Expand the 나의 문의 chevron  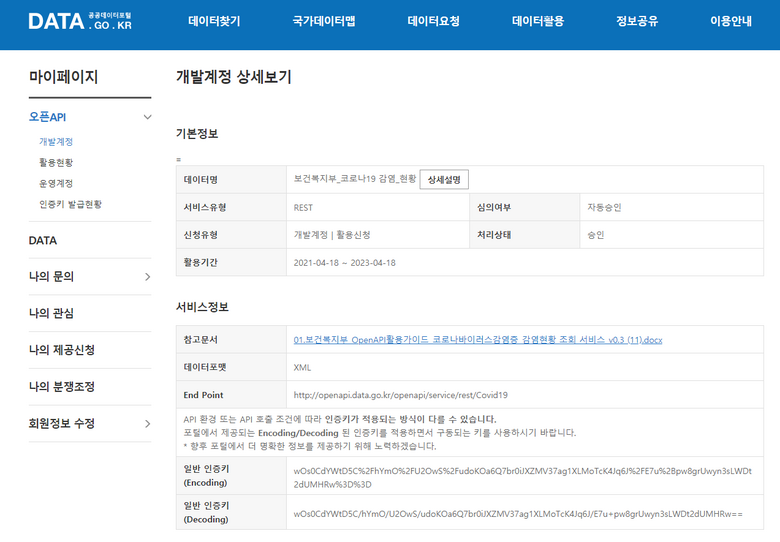[x=147, y=277]
